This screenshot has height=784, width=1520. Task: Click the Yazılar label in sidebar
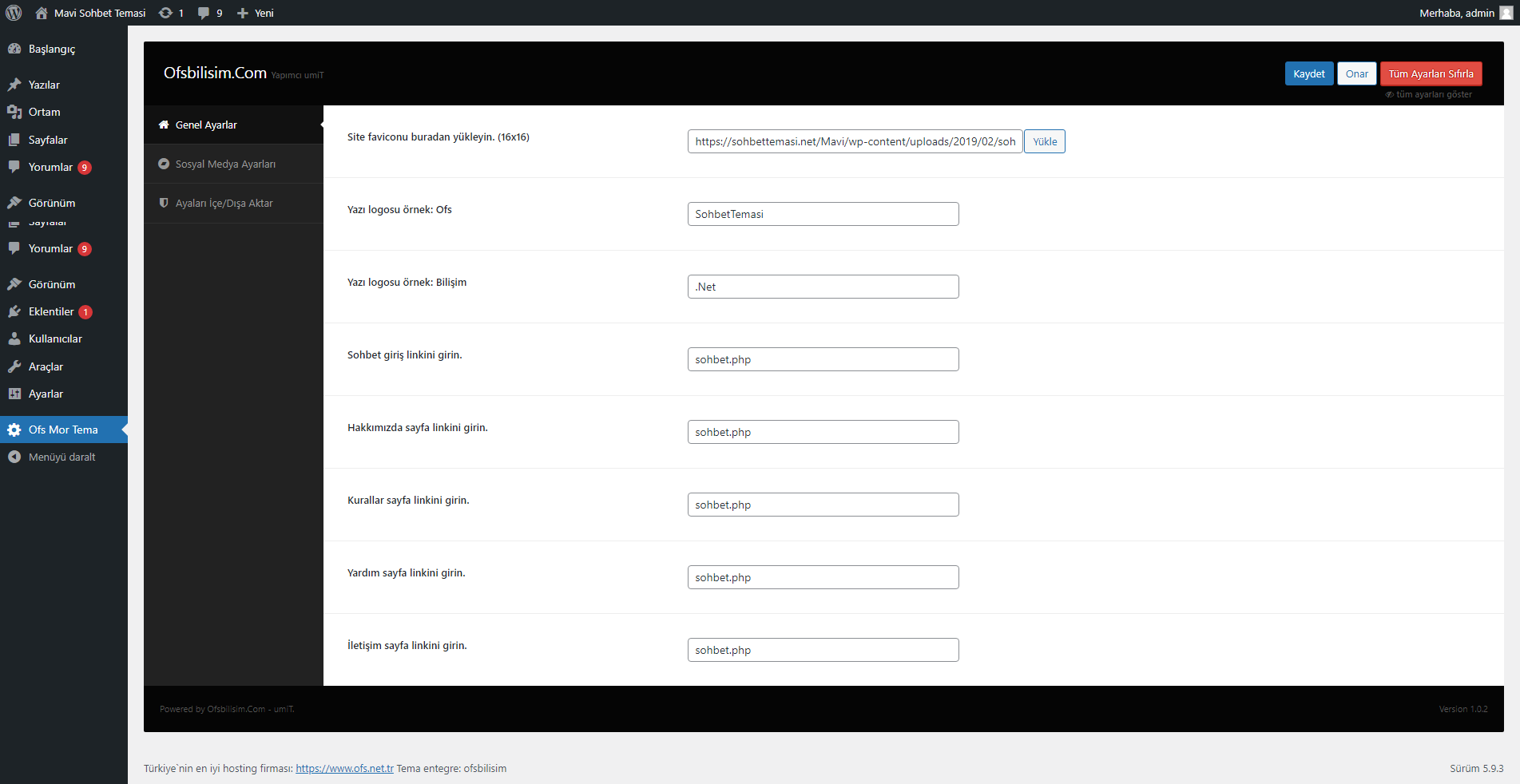[44, 85]
